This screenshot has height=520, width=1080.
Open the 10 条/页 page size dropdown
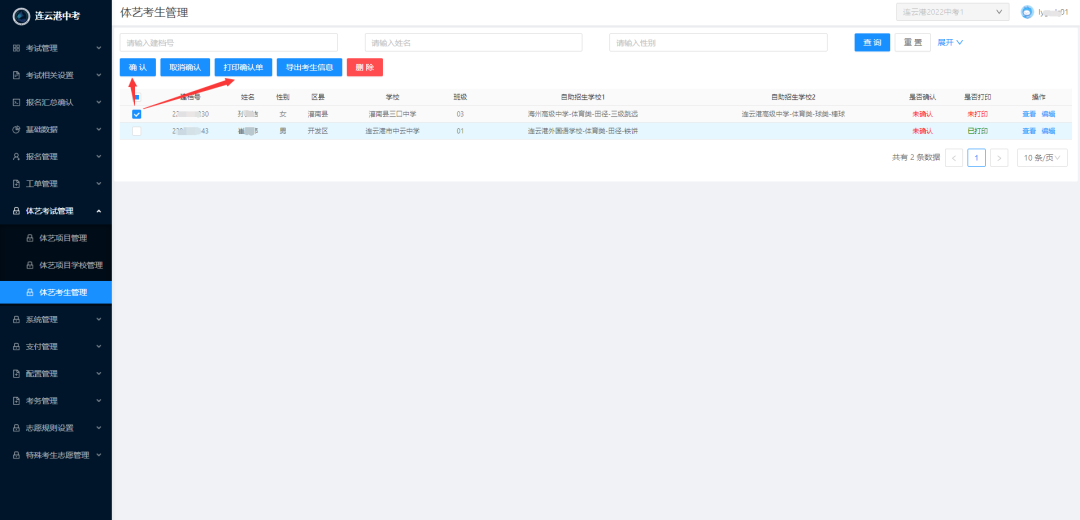click(1042, 158)
